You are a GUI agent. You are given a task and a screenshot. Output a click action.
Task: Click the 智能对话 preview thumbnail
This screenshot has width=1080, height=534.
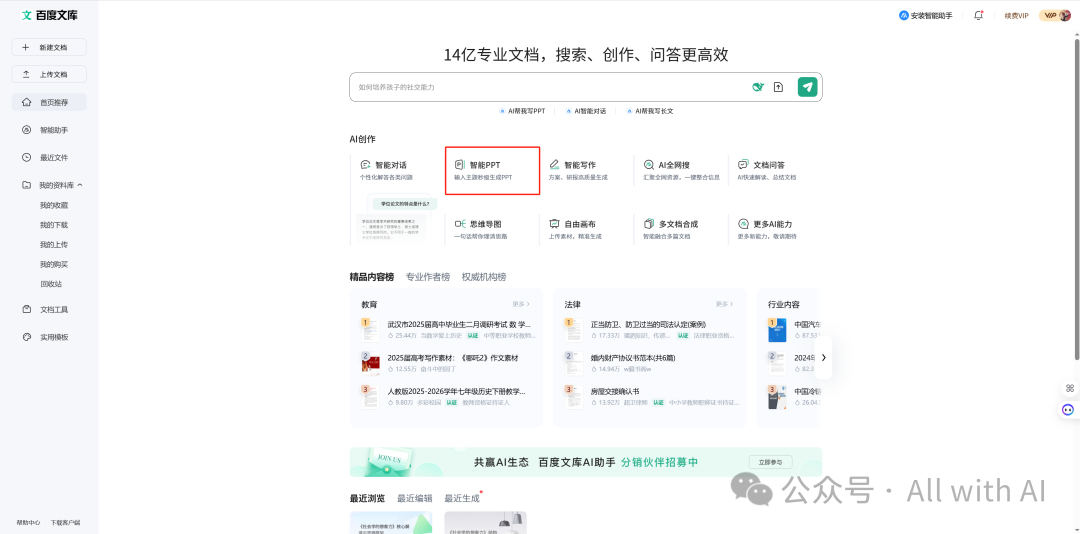pyautogui.click(x=397, y=219)
